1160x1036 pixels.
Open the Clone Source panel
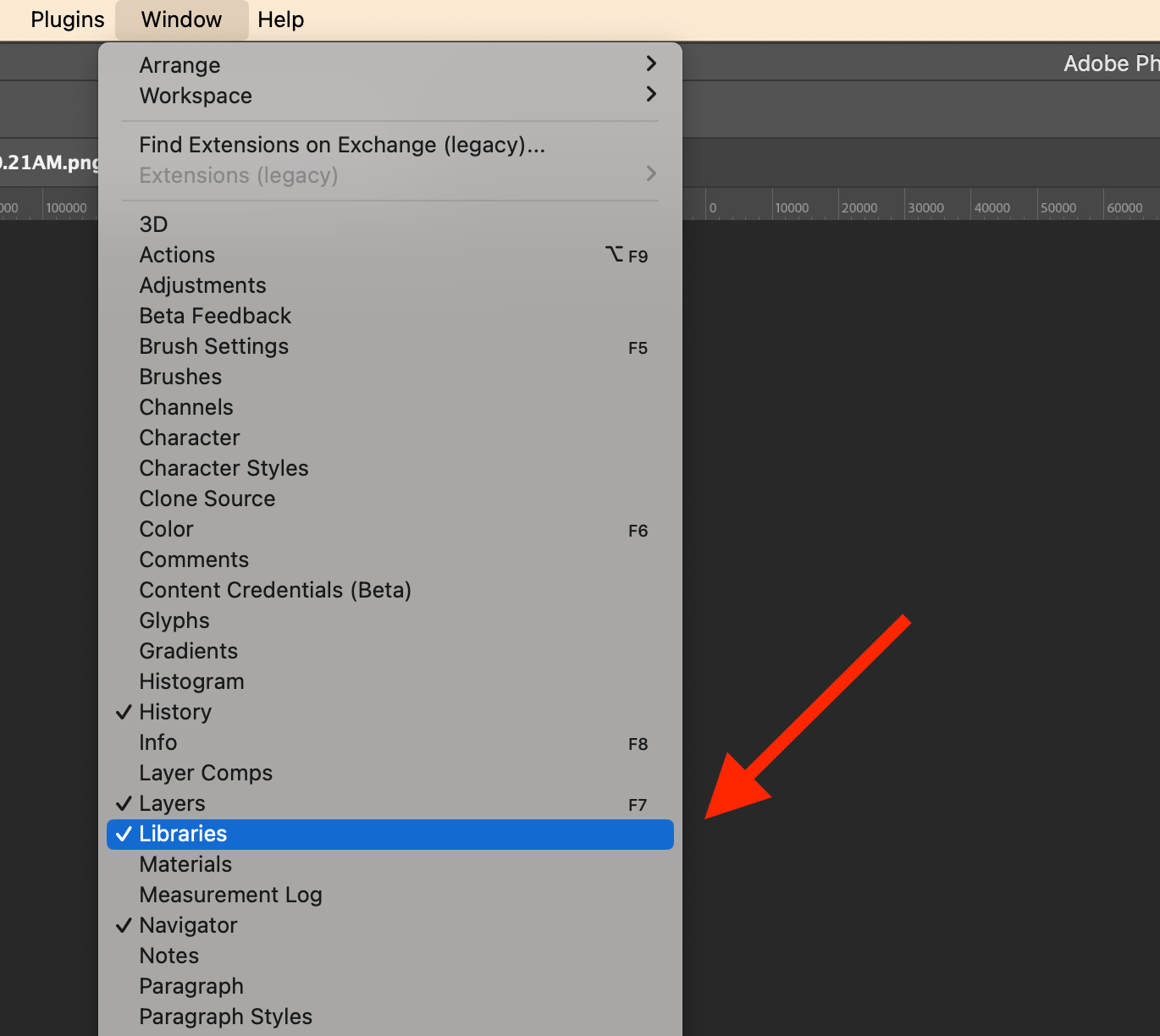coord(390,499)
